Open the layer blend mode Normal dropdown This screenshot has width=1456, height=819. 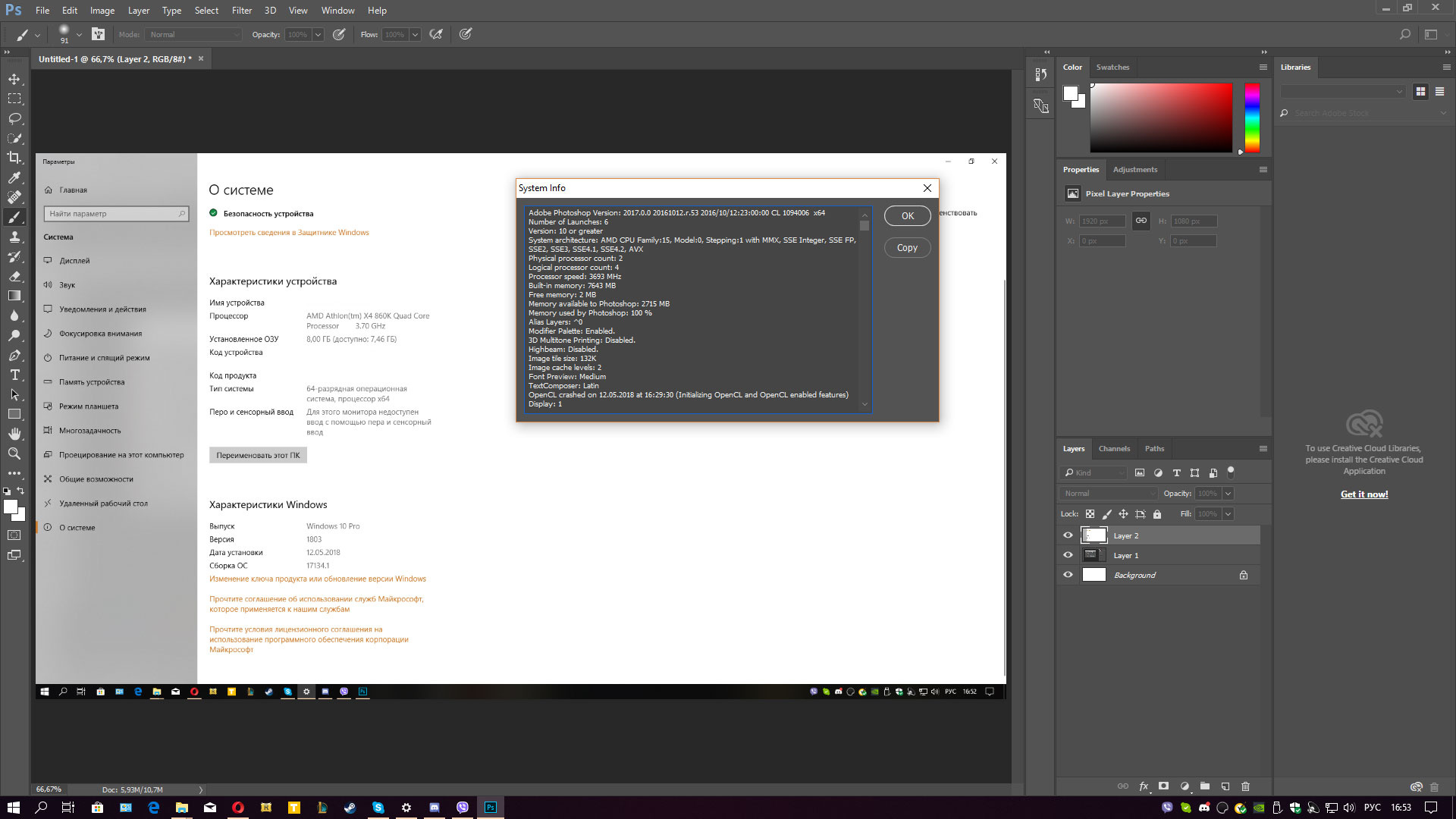(1109, 493)
